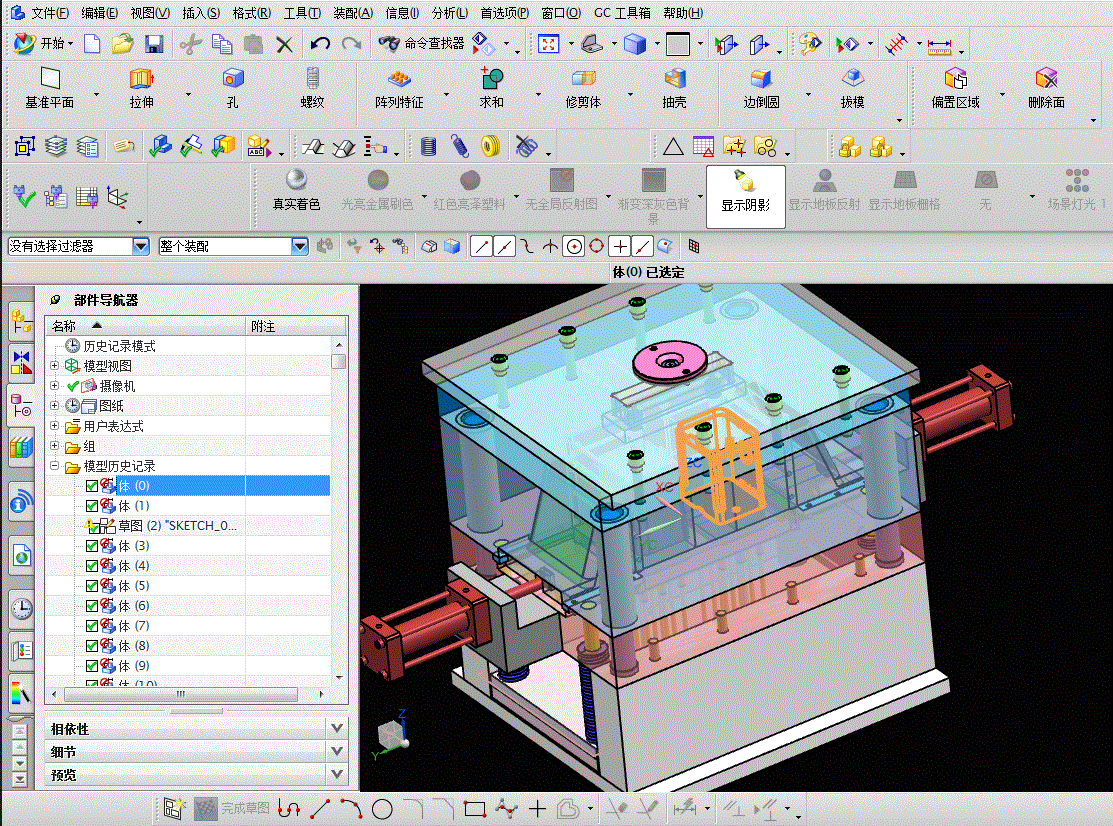Click the navigator vertical scrollbar thumb
This screenshot has height=826, width=1113.
pos(339,361)
